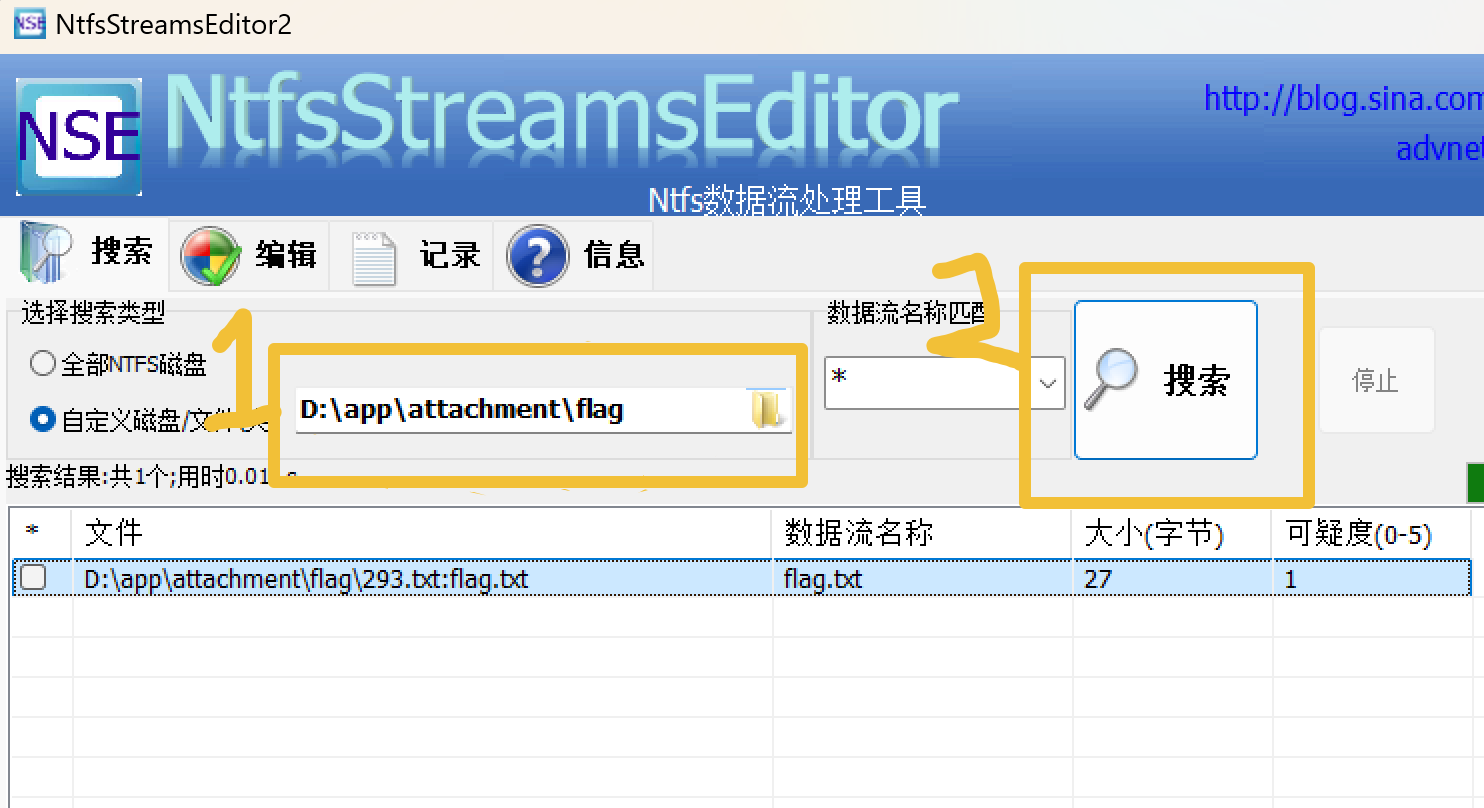The height and width of the screenshot is (808, 1484).
Task: Sort by the 可疑度(0-5) column header
Action: pyautogui.click(x=1372, y=535)
